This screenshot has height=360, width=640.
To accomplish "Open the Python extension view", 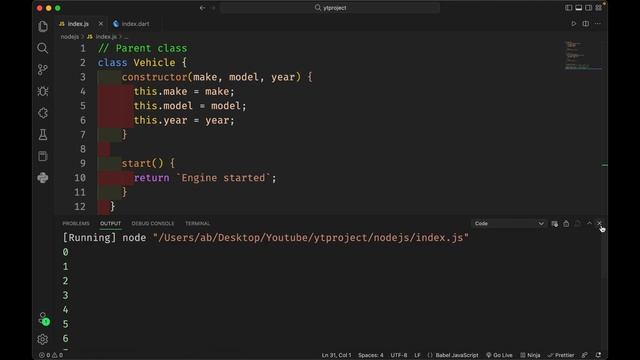I will [x=43, y=178].
